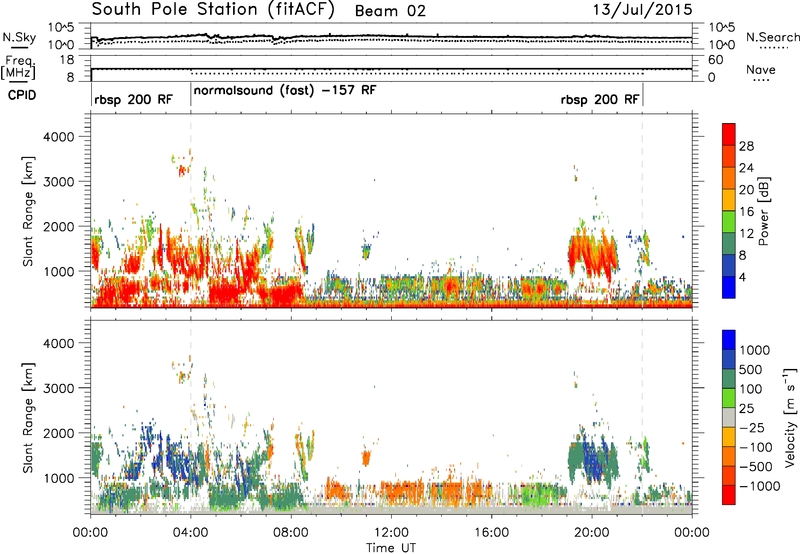The height and width of the screenshot is (554, 800).
Task: Click the red top segment of Power colorbar
Action: 729,134
